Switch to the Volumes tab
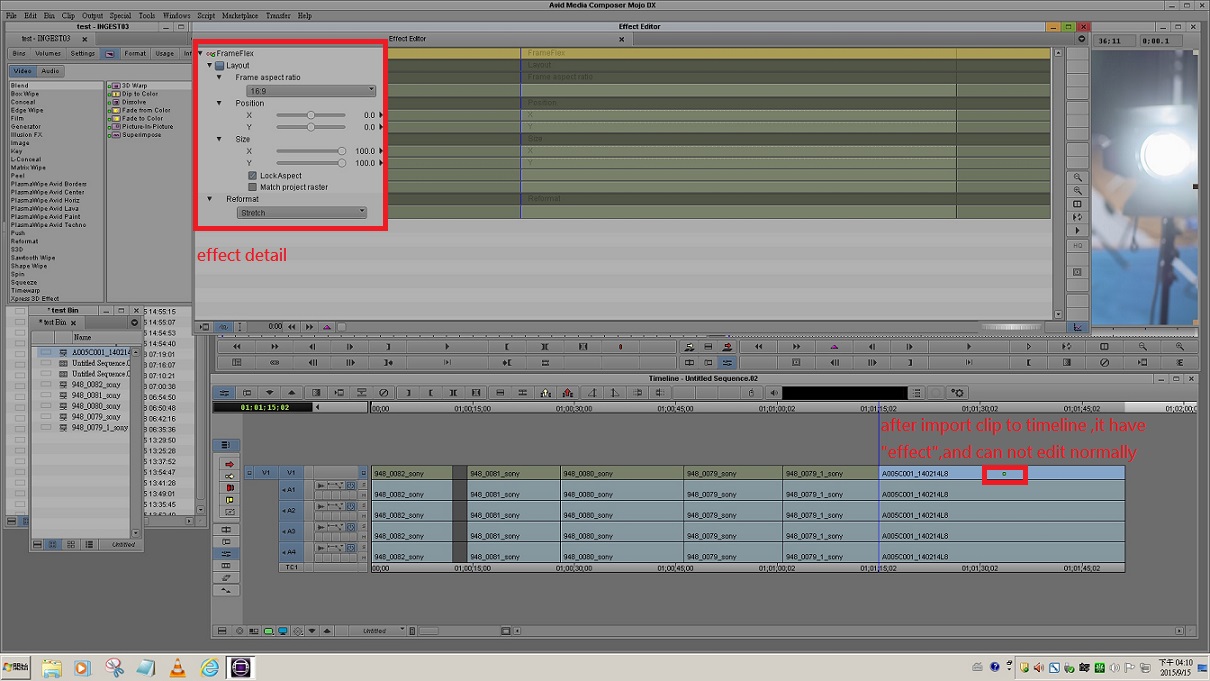This screenshot has height=681, width=1210. (x=48, y=54)
